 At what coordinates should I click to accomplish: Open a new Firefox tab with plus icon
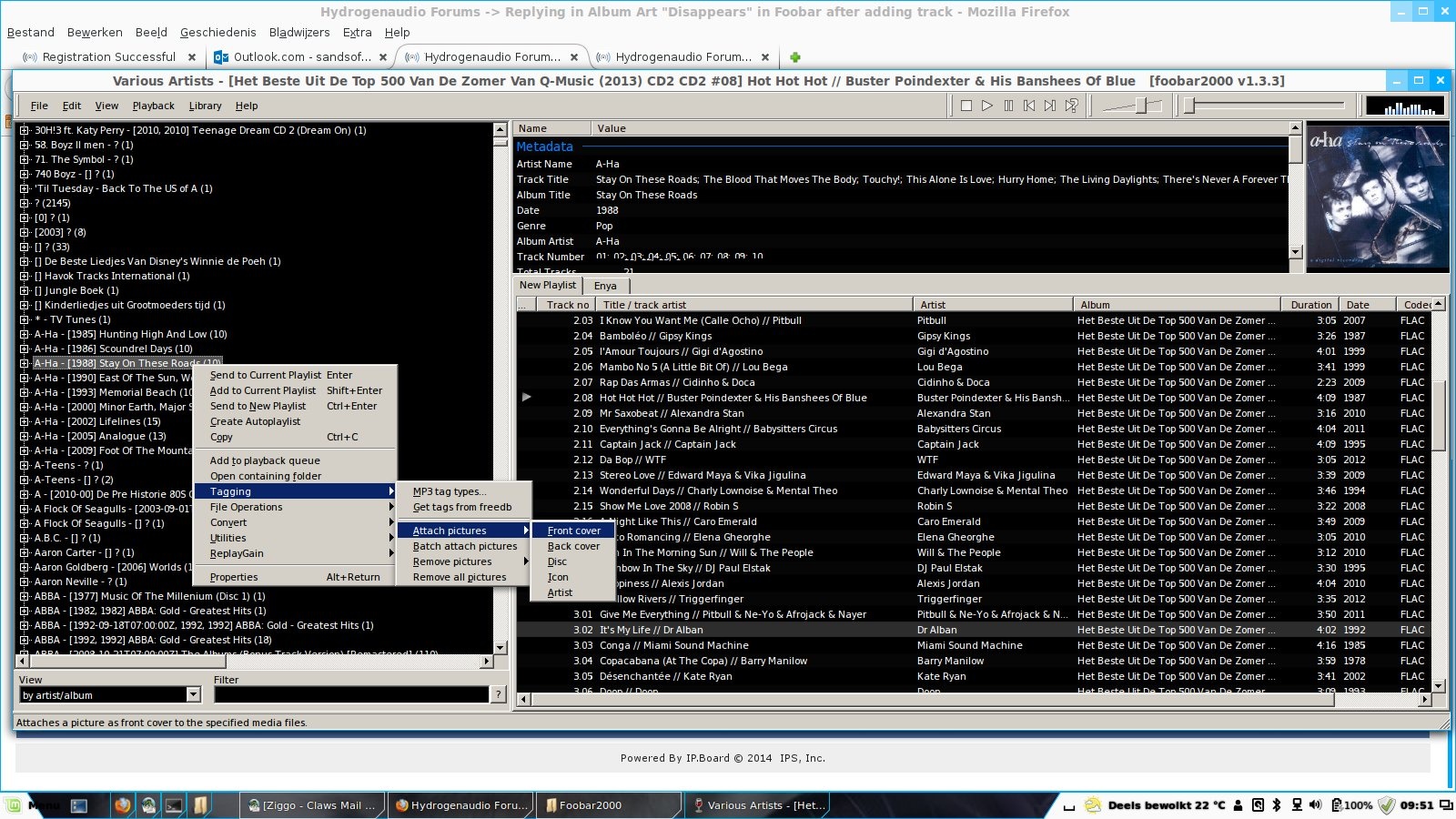tap(795, 57)
